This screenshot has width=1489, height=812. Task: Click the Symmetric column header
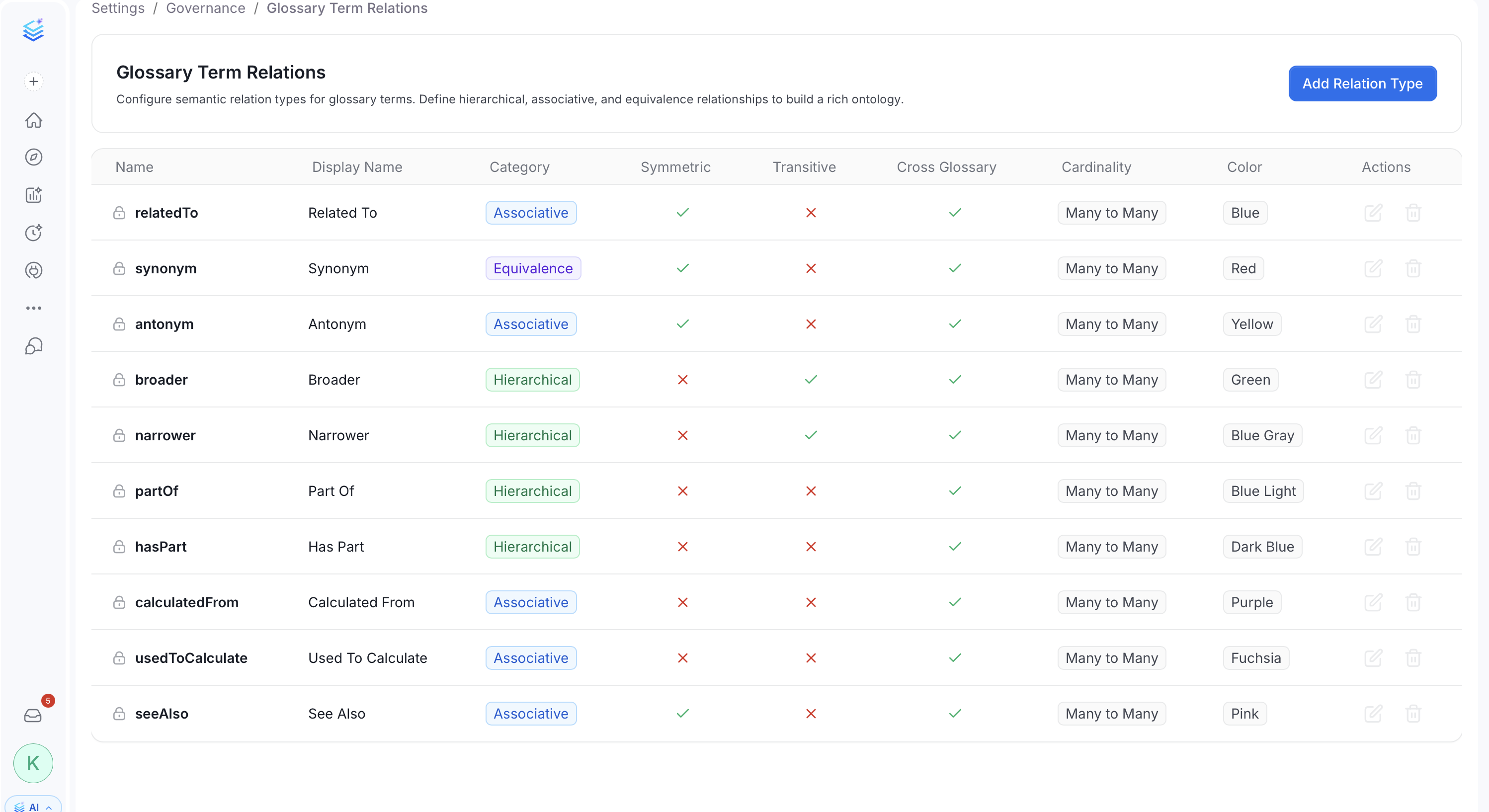tap(675, 167)
